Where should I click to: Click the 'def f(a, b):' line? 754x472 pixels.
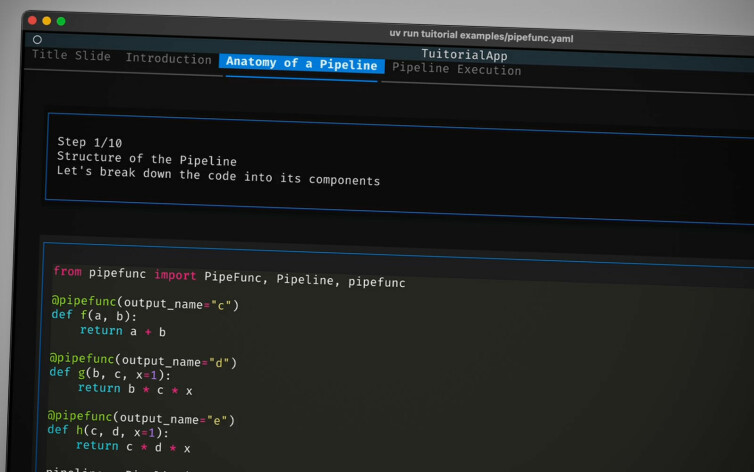coord(94,316)
